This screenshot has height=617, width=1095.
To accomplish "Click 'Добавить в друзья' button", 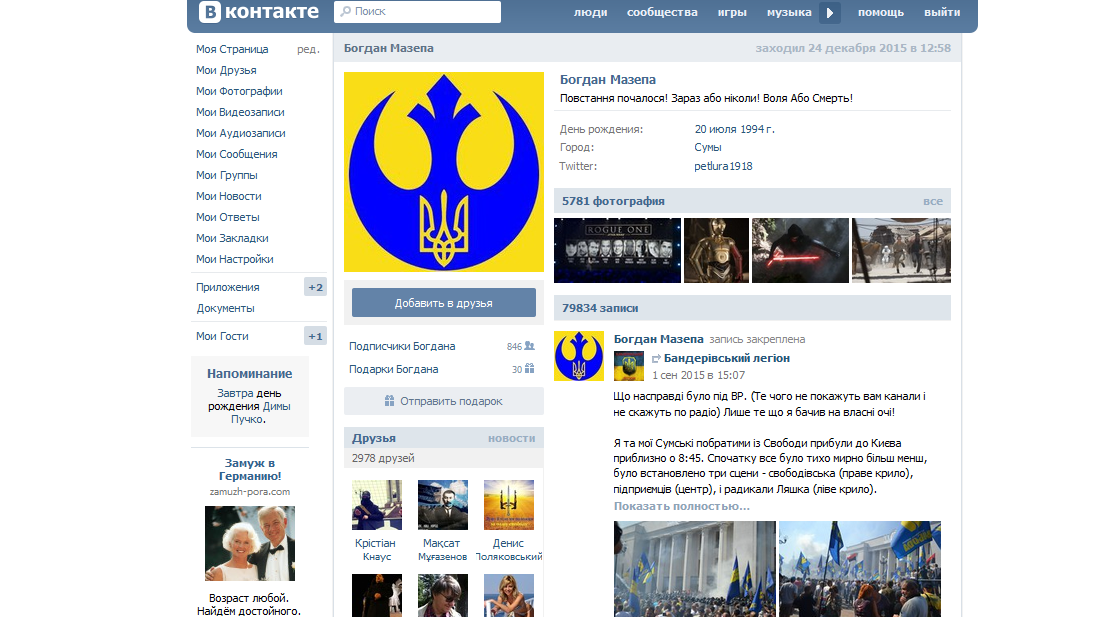I will pos(443,303).
